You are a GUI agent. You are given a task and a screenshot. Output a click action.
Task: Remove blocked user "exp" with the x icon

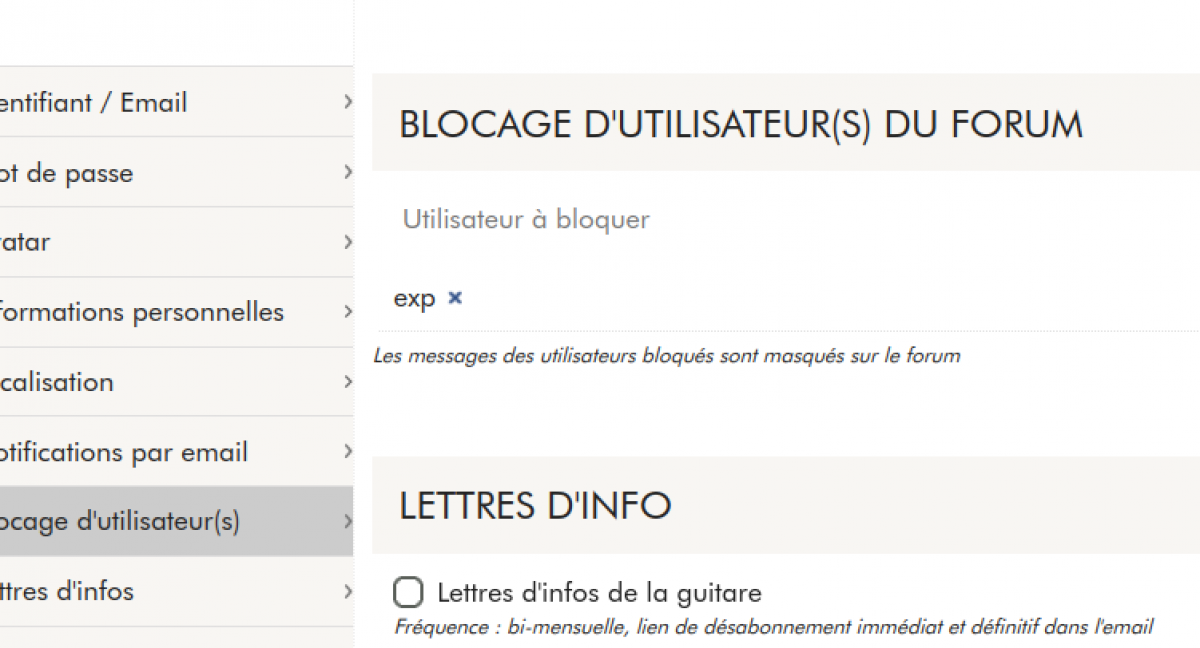click(455, 298)
